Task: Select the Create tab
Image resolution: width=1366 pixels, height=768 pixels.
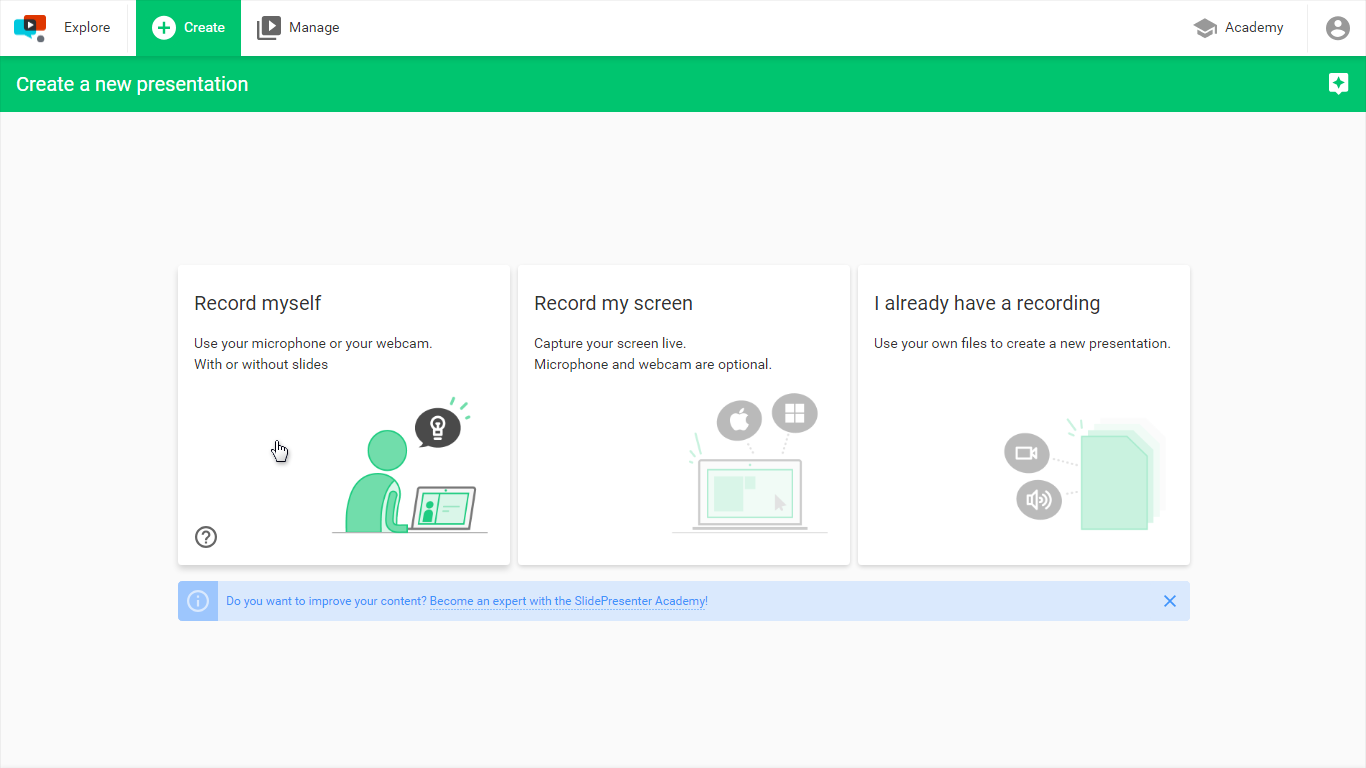Action: [x=188, y=28]
